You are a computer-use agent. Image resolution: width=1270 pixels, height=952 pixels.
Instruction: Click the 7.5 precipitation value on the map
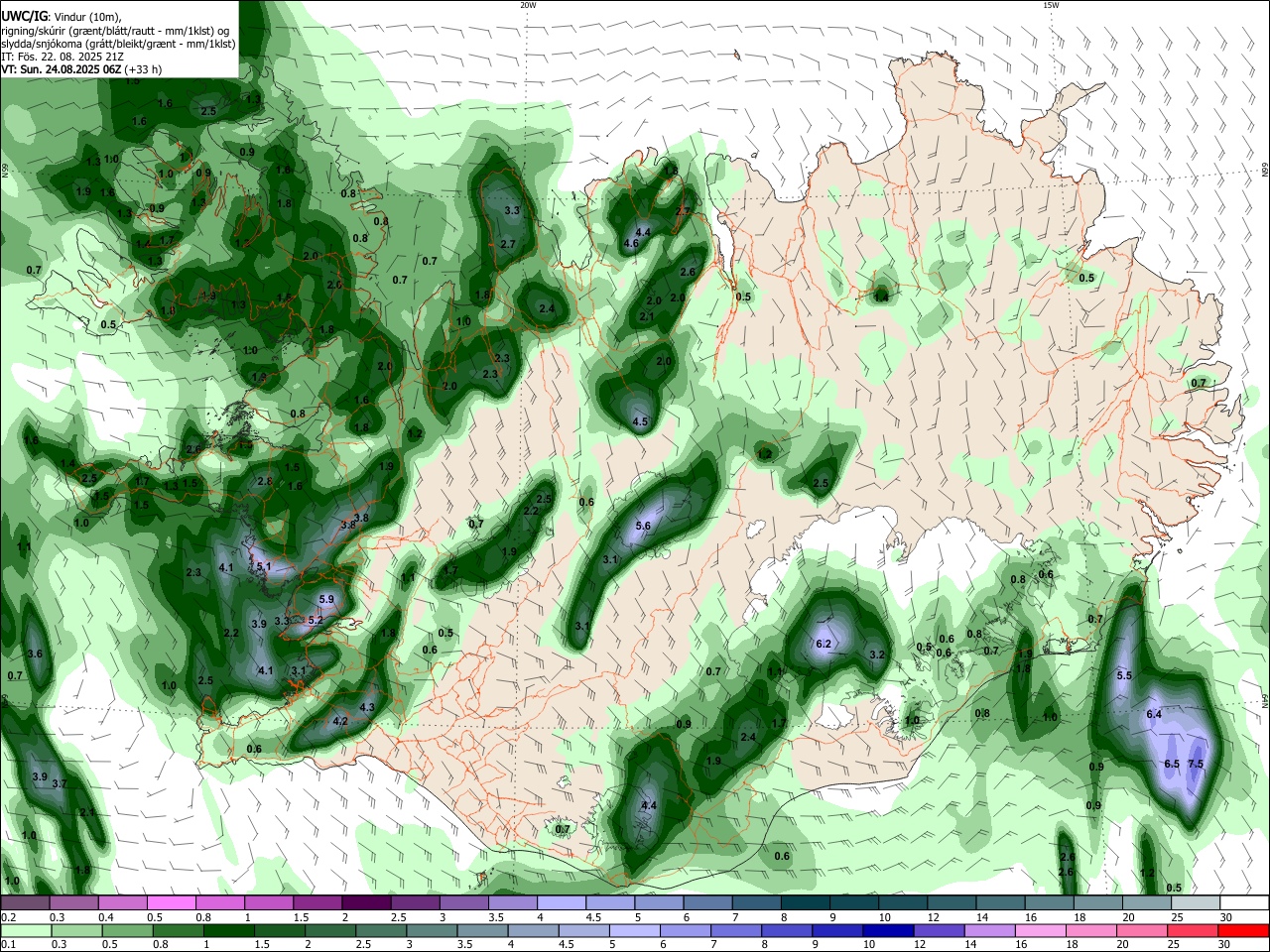coord(1196,765)
